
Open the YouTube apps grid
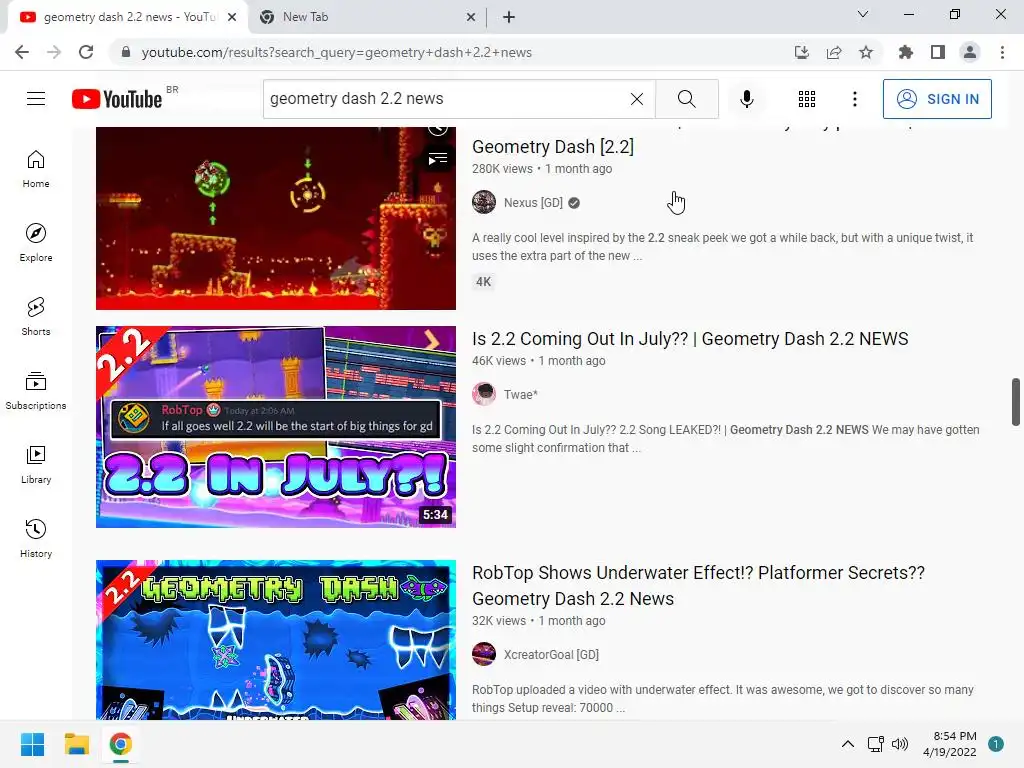[807, 99]
